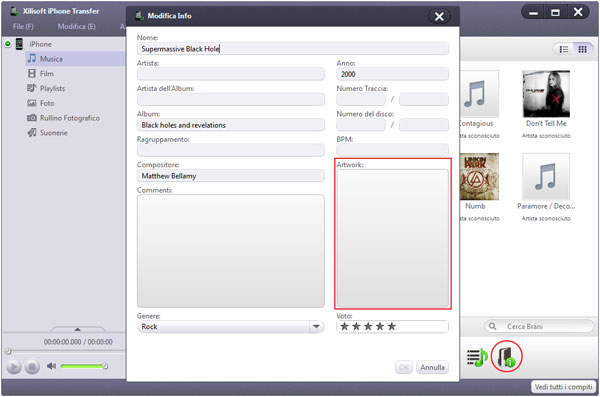Click the Commenti text area
The image size is (600, 397).
point(231,251)
